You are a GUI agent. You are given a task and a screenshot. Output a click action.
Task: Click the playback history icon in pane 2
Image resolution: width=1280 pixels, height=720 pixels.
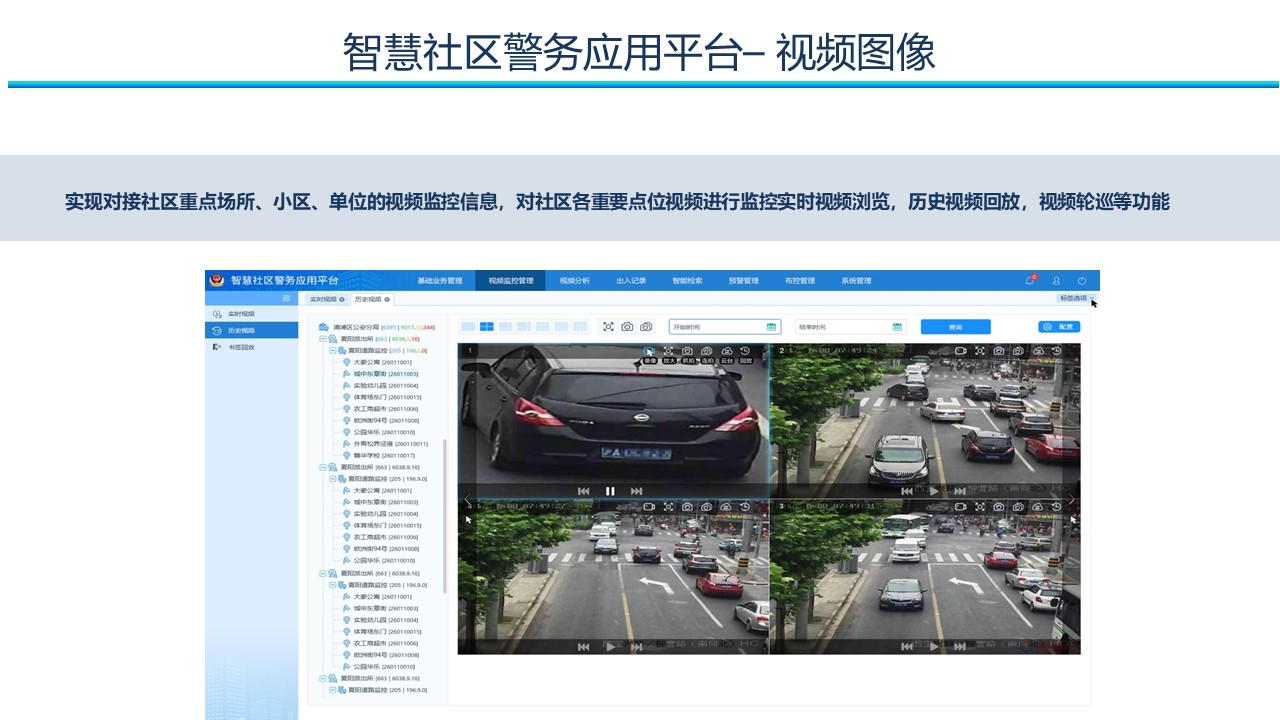click(1055, 351)
